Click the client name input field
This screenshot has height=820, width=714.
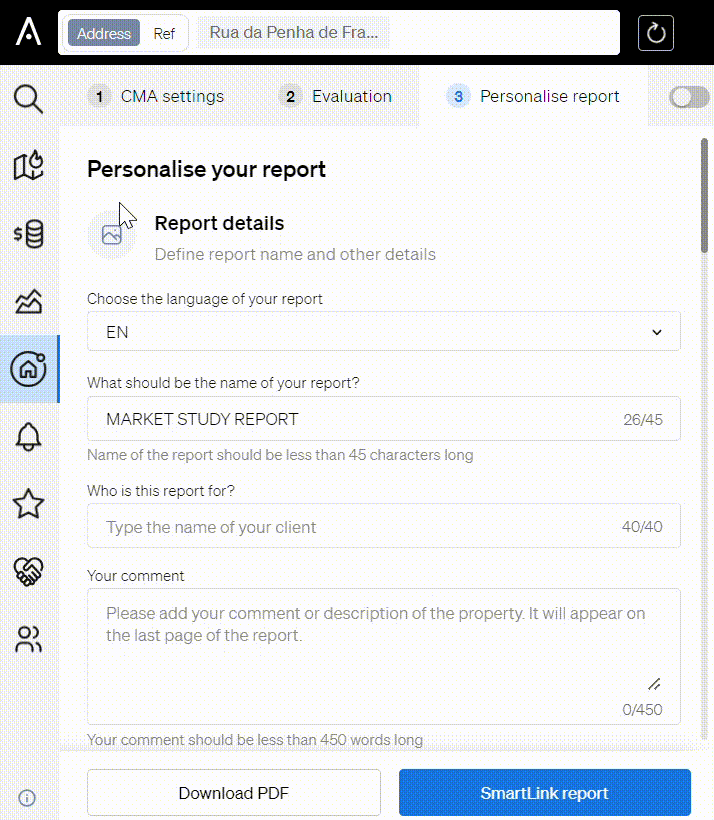(x=383, y=526)
